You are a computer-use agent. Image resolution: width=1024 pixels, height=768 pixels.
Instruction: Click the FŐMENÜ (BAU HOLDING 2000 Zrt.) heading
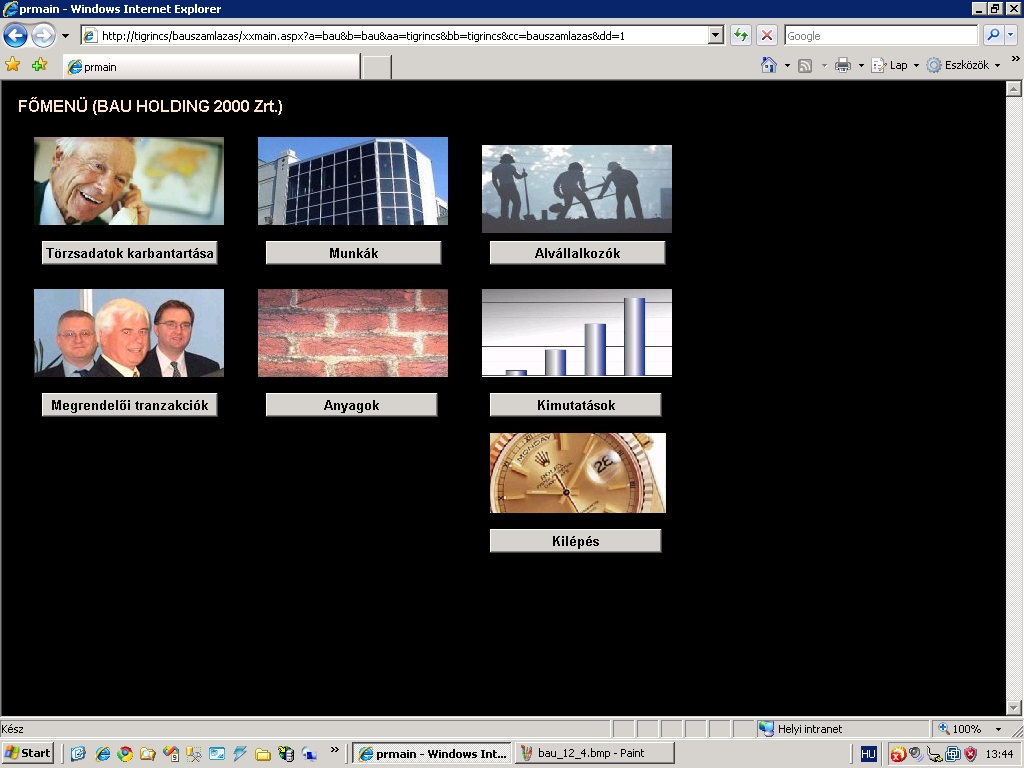click(x=150, y=106)
